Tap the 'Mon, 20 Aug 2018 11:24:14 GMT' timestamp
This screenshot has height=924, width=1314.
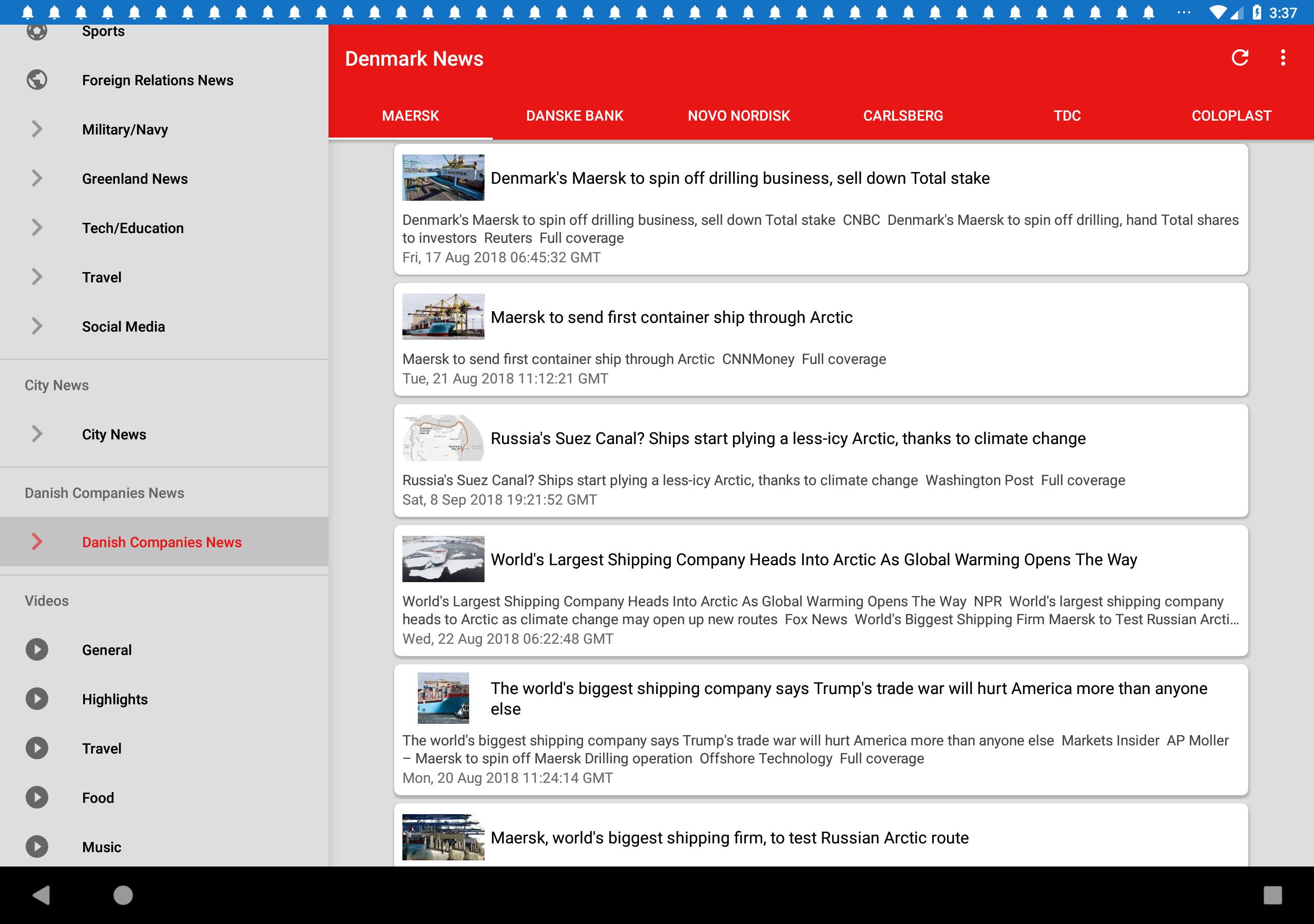point(507,777)
